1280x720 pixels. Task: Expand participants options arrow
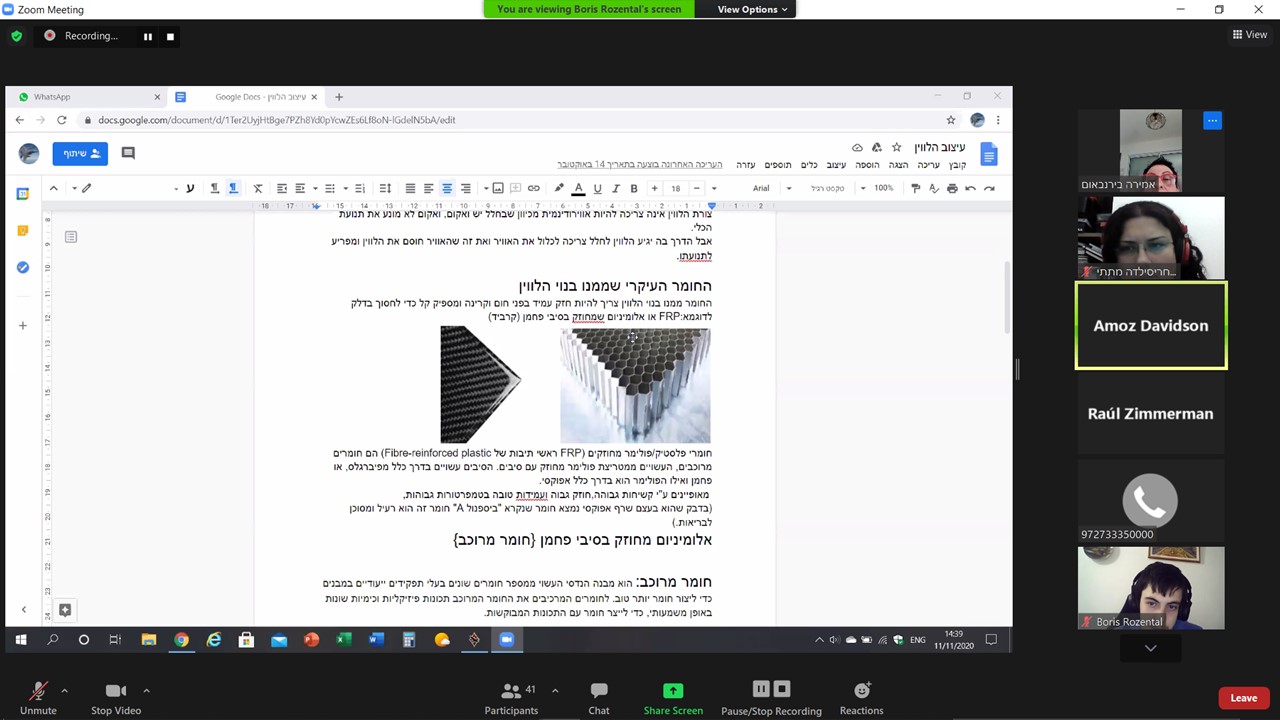[555, 690]
